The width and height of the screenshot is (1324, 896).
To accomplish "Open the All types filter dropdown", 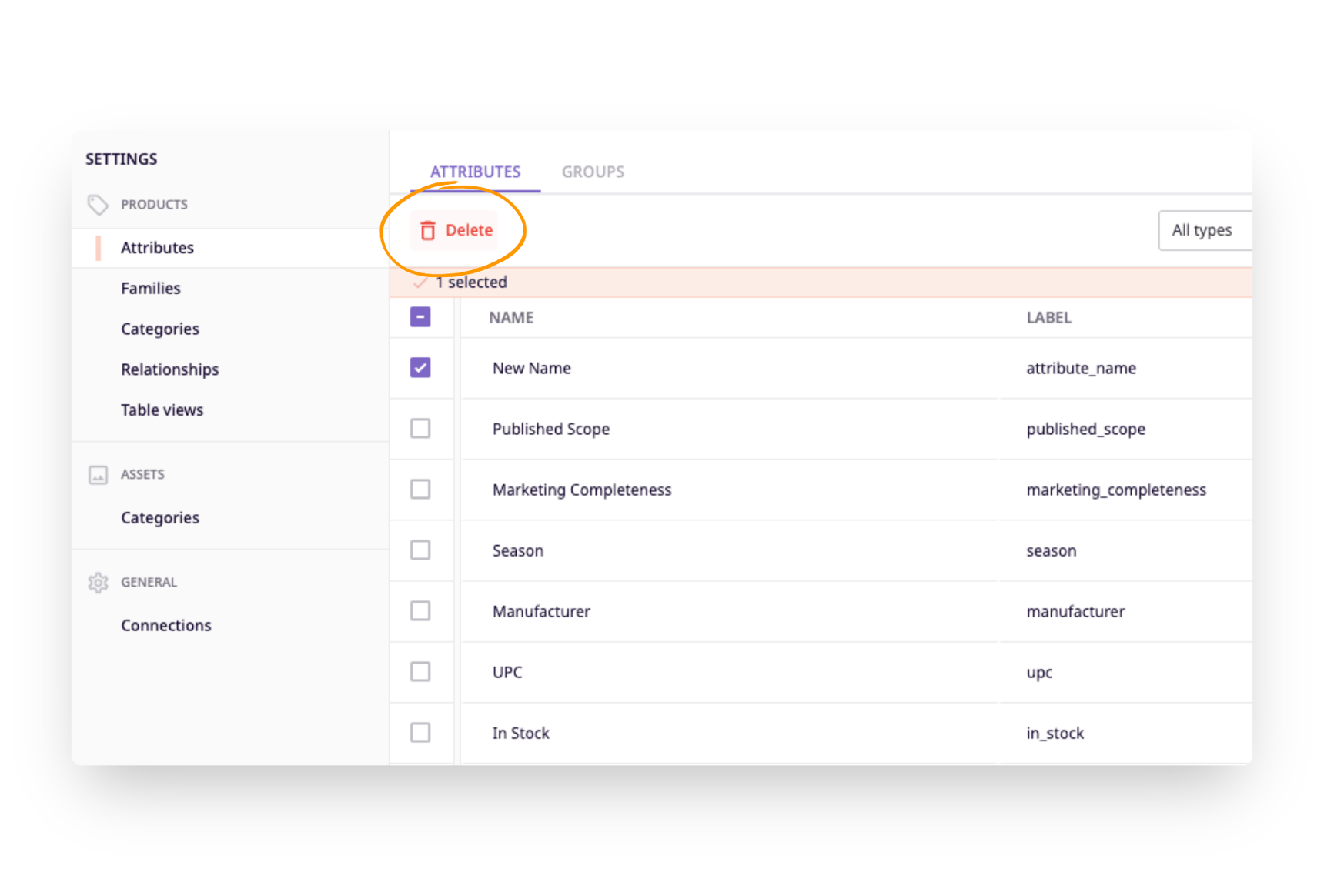I will tap(1202, 230).
